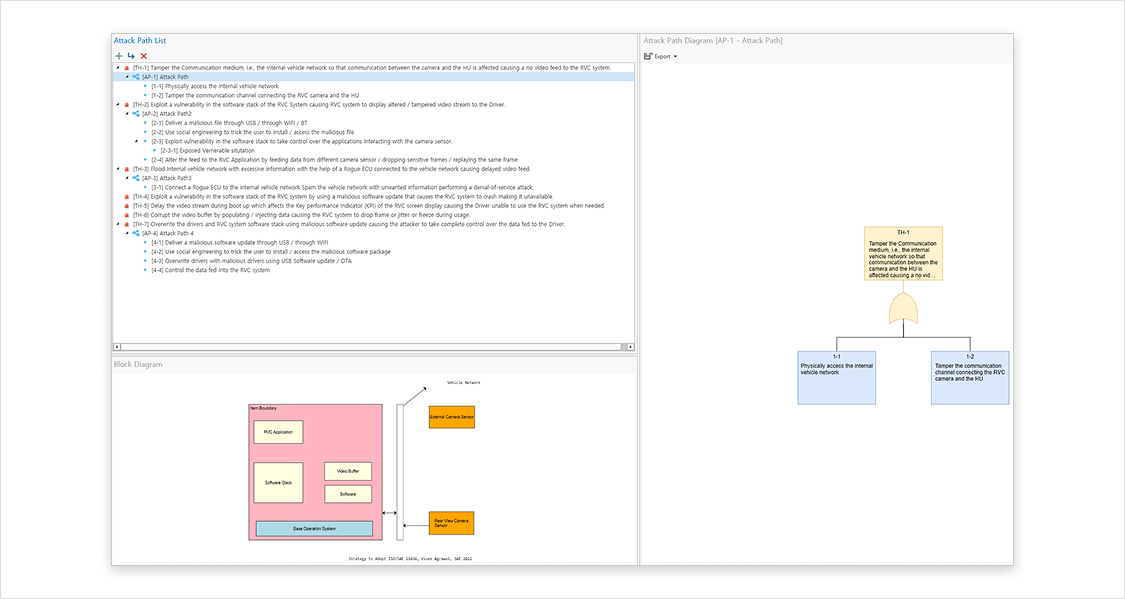Select step 2-2 Use social engineering to install malicious file
1125x599 pixels.
(x=253, y=132)
